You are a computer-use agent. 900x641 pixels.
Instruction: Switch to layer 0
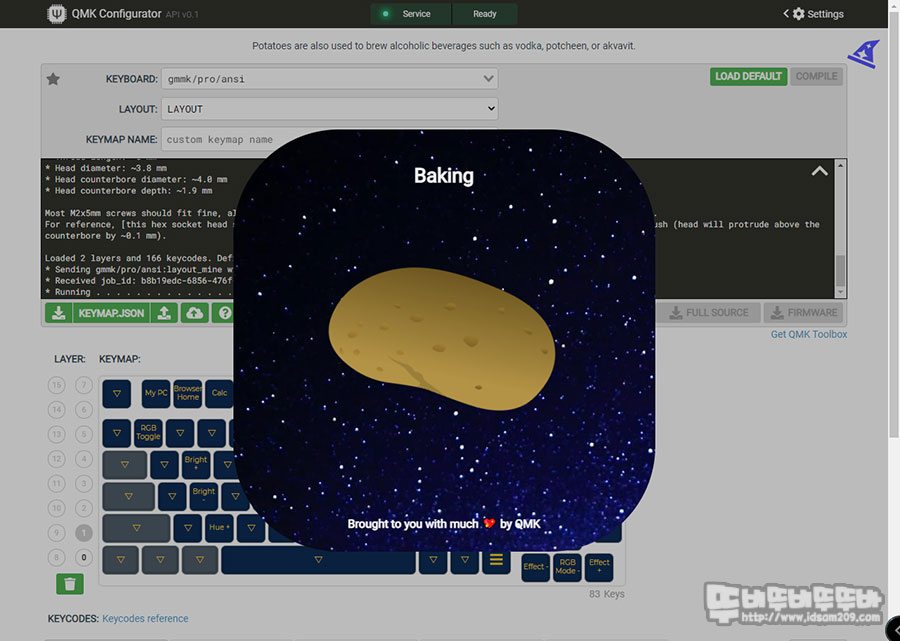click(84, 557)
